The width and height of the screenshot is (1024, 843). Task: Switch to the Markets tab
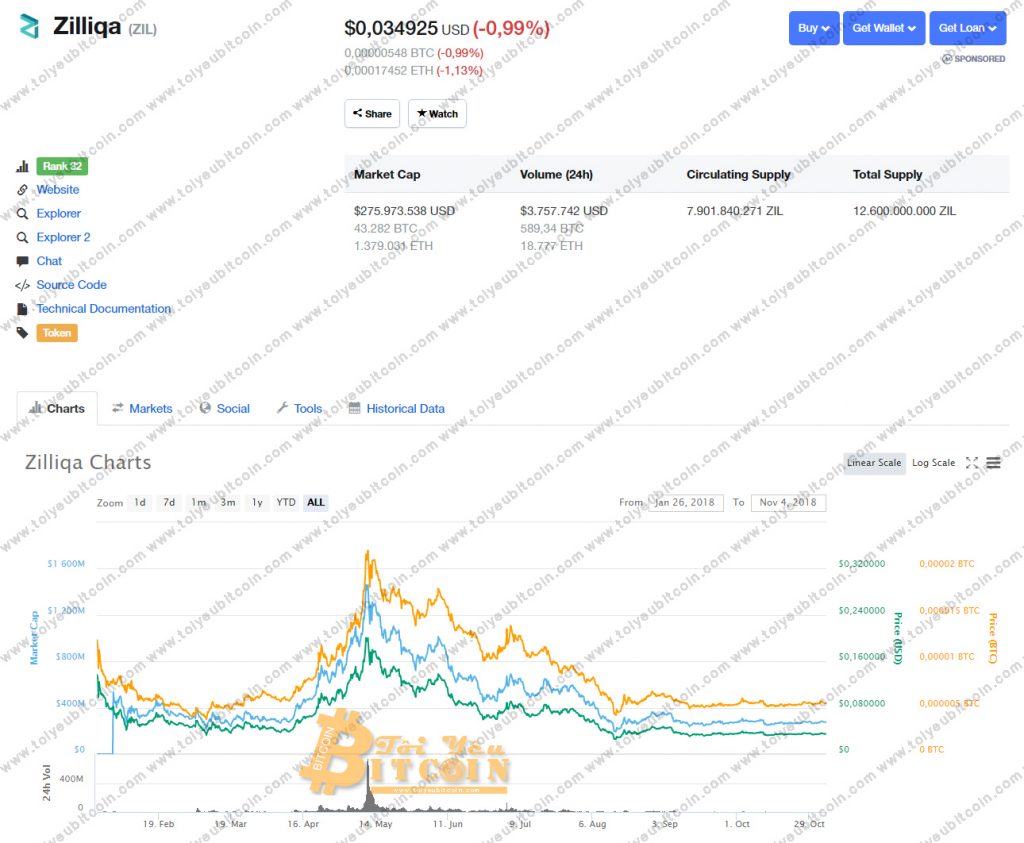pos(142,409)
